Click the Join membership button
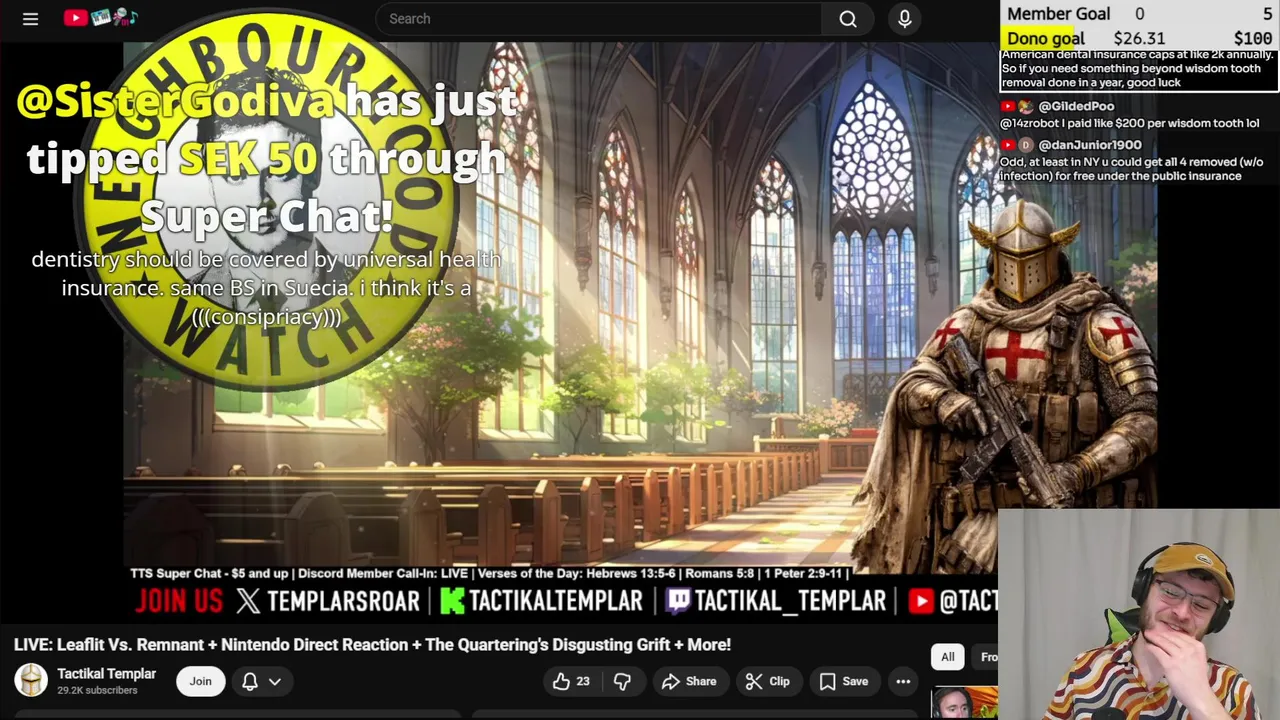This screenshot has height=720, width=1280. [x=200, y=681]
